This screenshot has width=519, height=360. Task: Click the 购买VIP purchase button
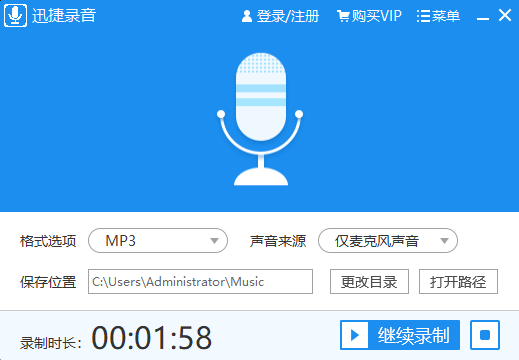(x=369, y=16)
